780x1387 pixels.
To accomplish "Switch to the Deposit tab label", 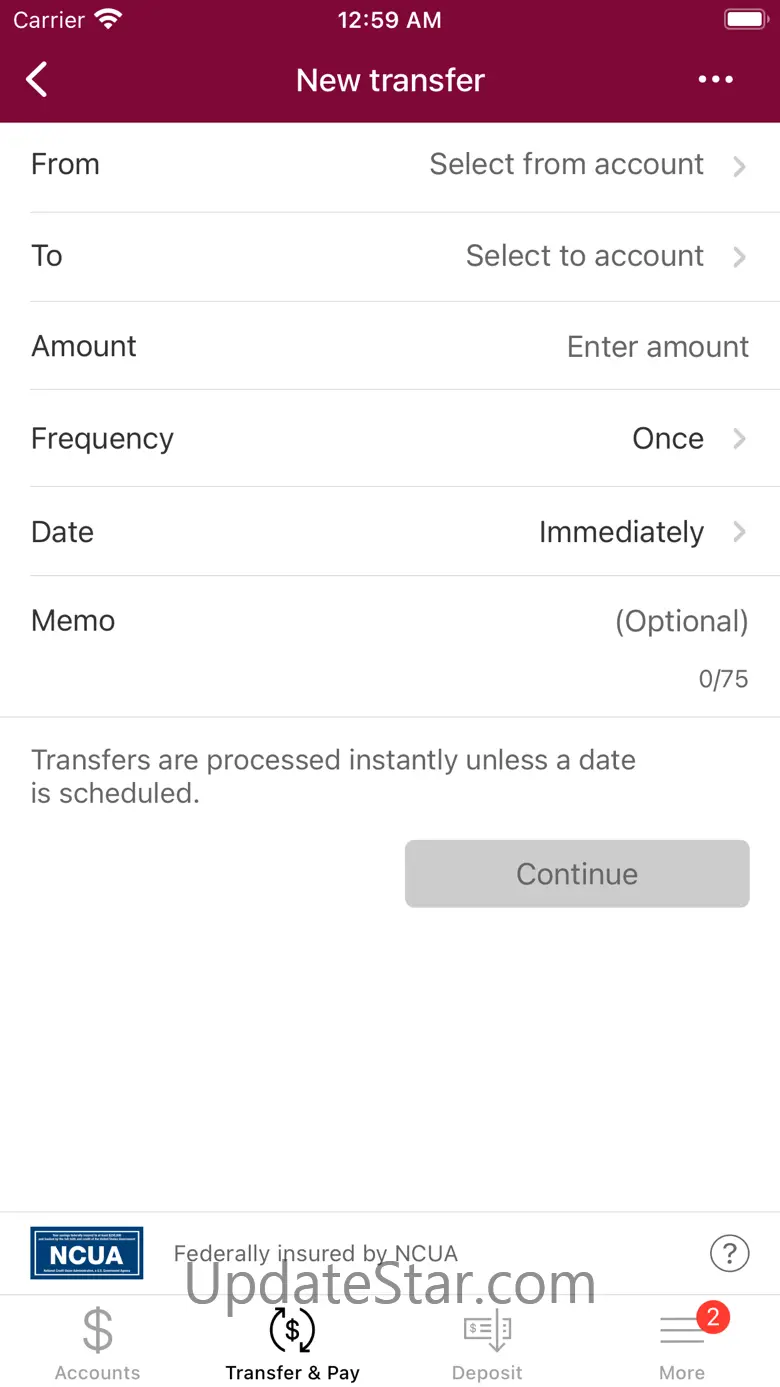I will click(x=487, y=1373).
